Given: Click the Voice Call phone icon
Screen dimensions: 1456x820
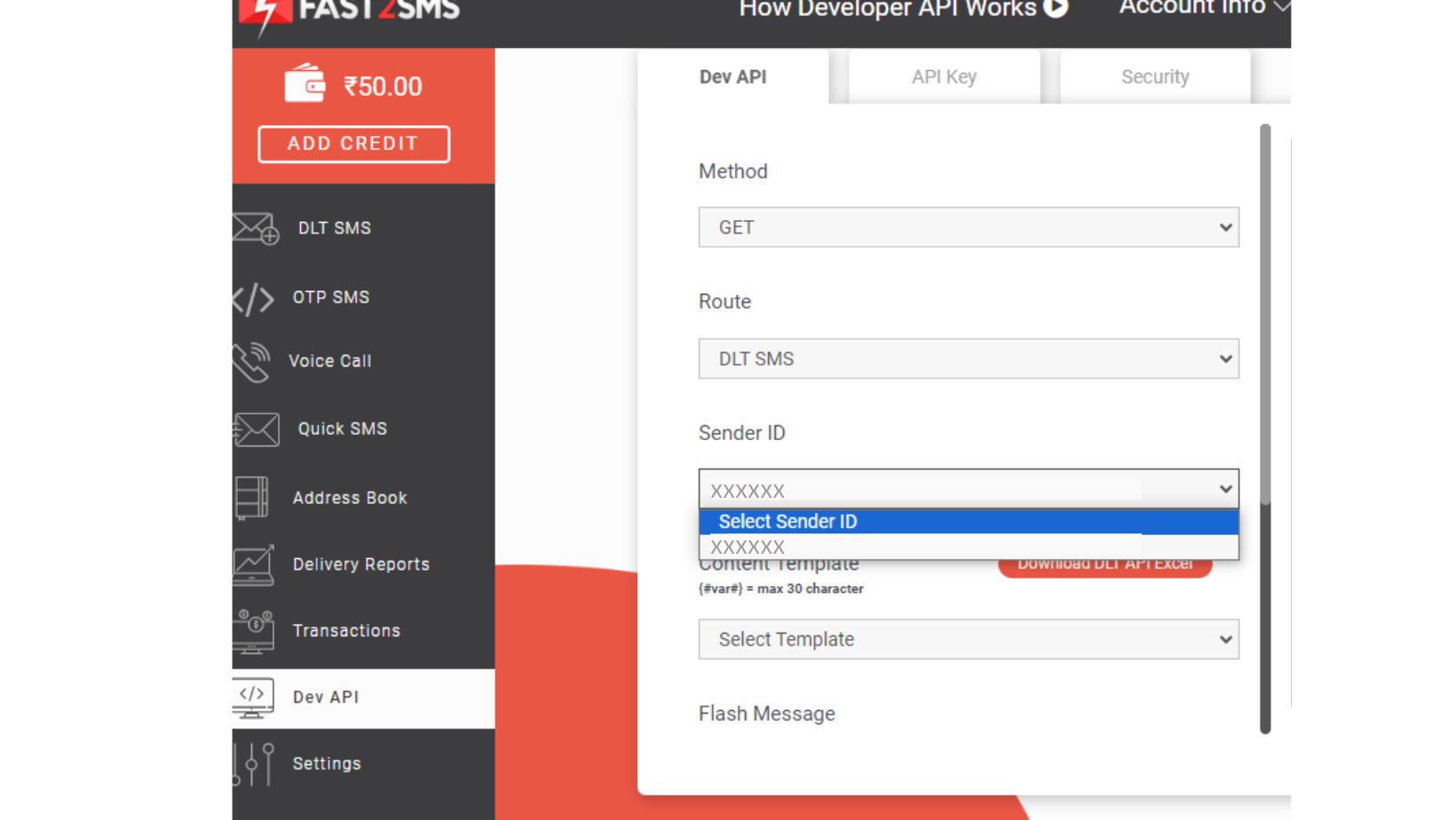Looking at the screenshot, I should point(252,362).
